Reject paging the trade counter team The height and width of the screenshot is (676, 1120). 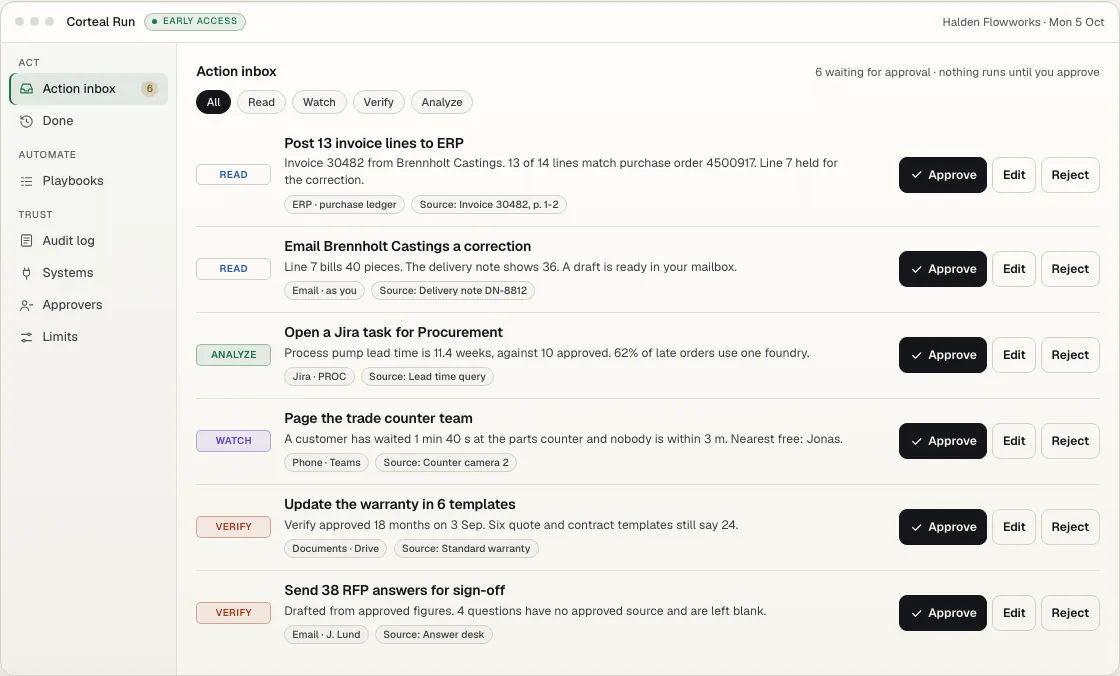tap(1070, 441)
